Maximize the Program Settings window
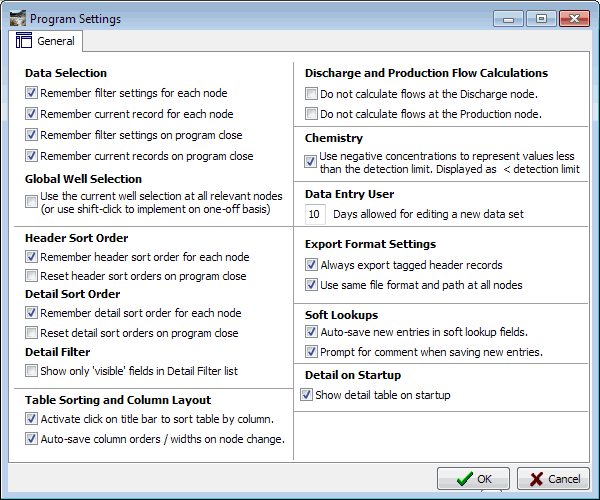Viewport: 600px width, 500px height. coord(541,18)
